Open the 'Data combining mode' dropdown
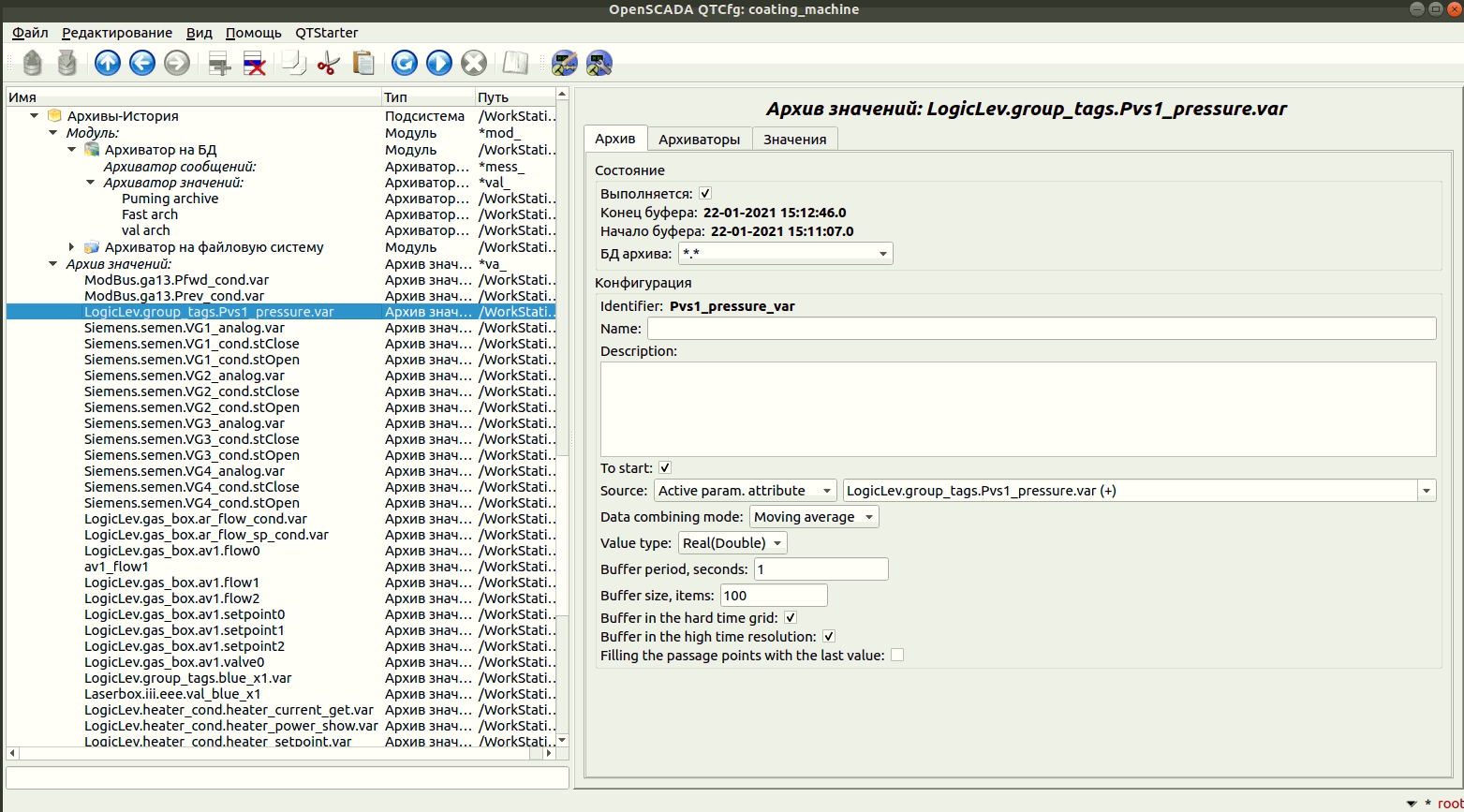Screen dimensions: 1464x812 click(813, 517)
